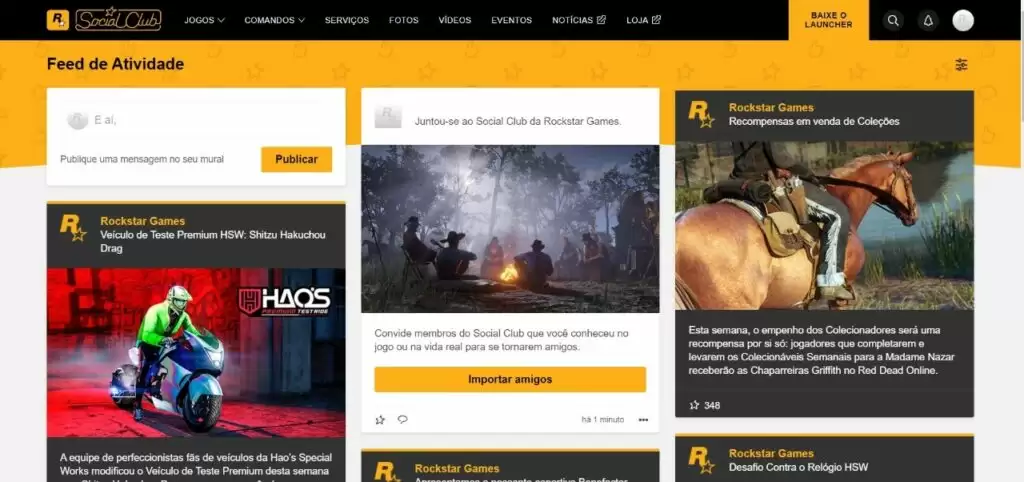Click the 'Feed de Atividade' heading
Image resolution: width=1024 pixels, height=482 pixels.
click(116, 64)
